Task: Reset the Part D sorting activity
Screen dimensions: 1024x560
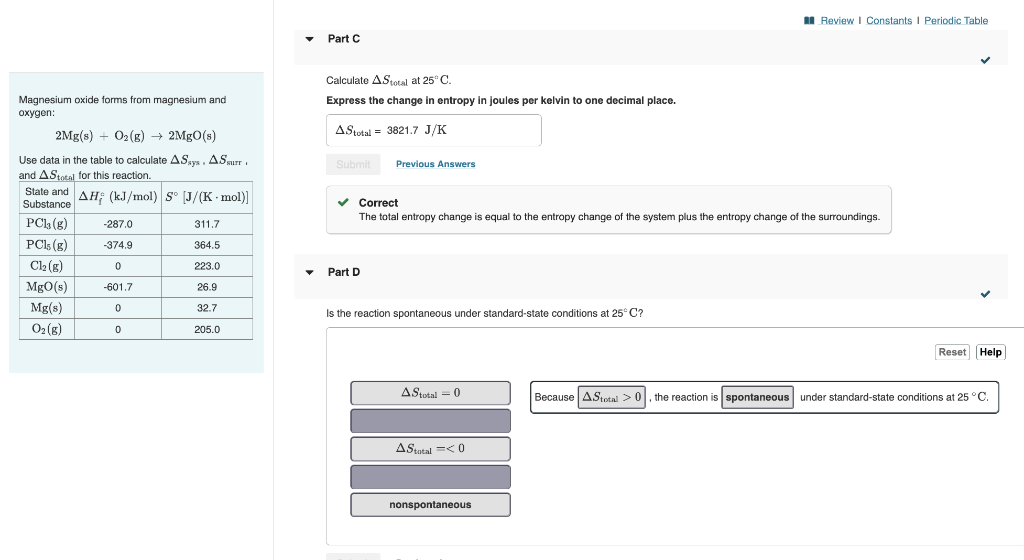Action: [952, 352]
